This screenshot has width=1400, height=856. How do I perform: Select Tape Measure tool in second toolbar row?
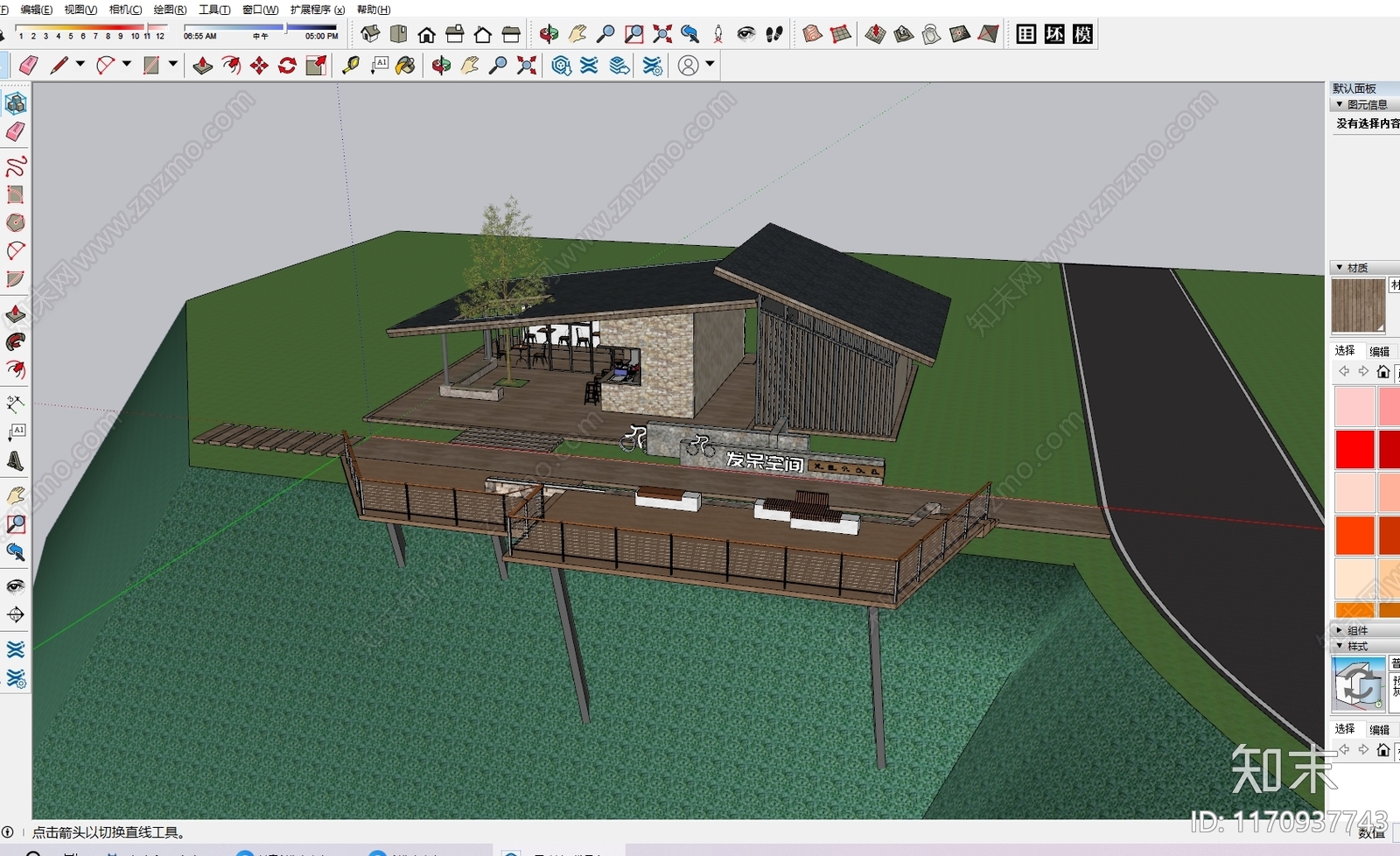[351, 65]
